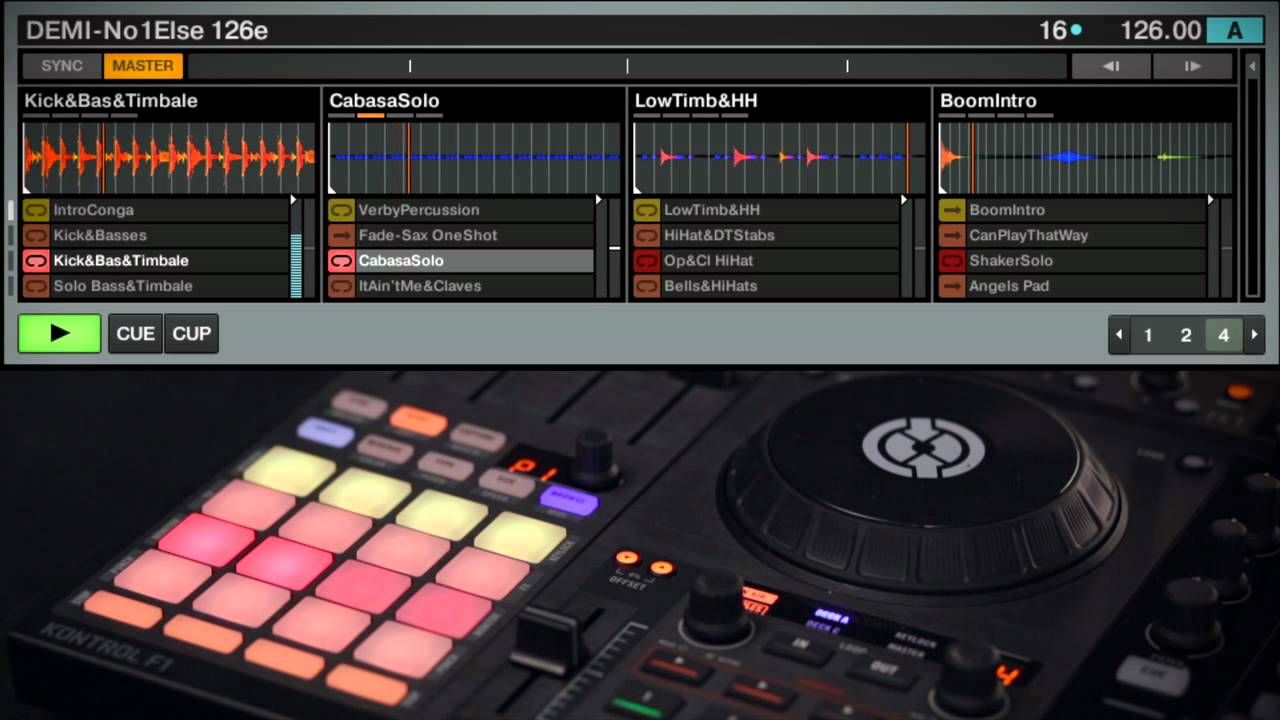The image size is (1280, 720).
Task: Select the highlighted CabasaSolo row
Action: click(461, 260)
